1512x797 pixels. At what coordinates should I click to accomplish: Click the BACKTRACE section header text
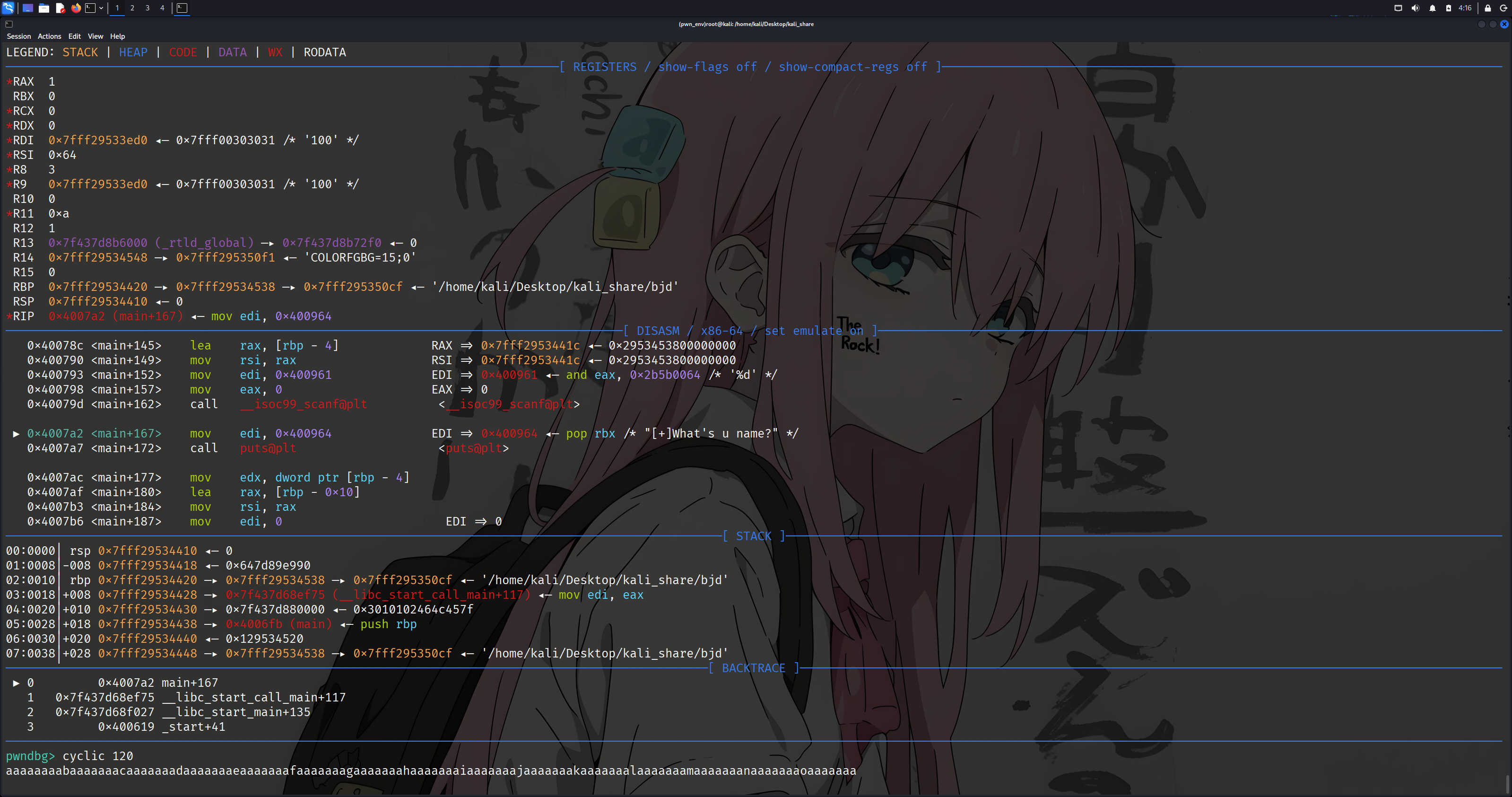click(x=754, y=668)
